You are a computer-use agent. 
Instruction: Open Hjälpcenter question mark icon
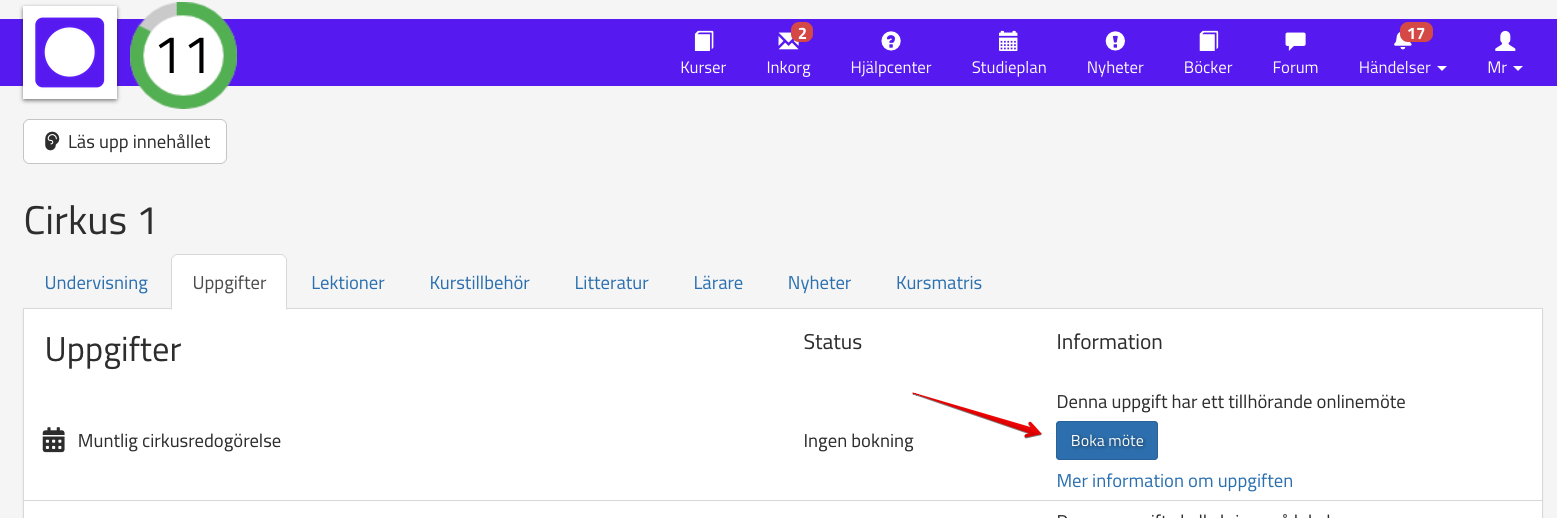(890, 42)
